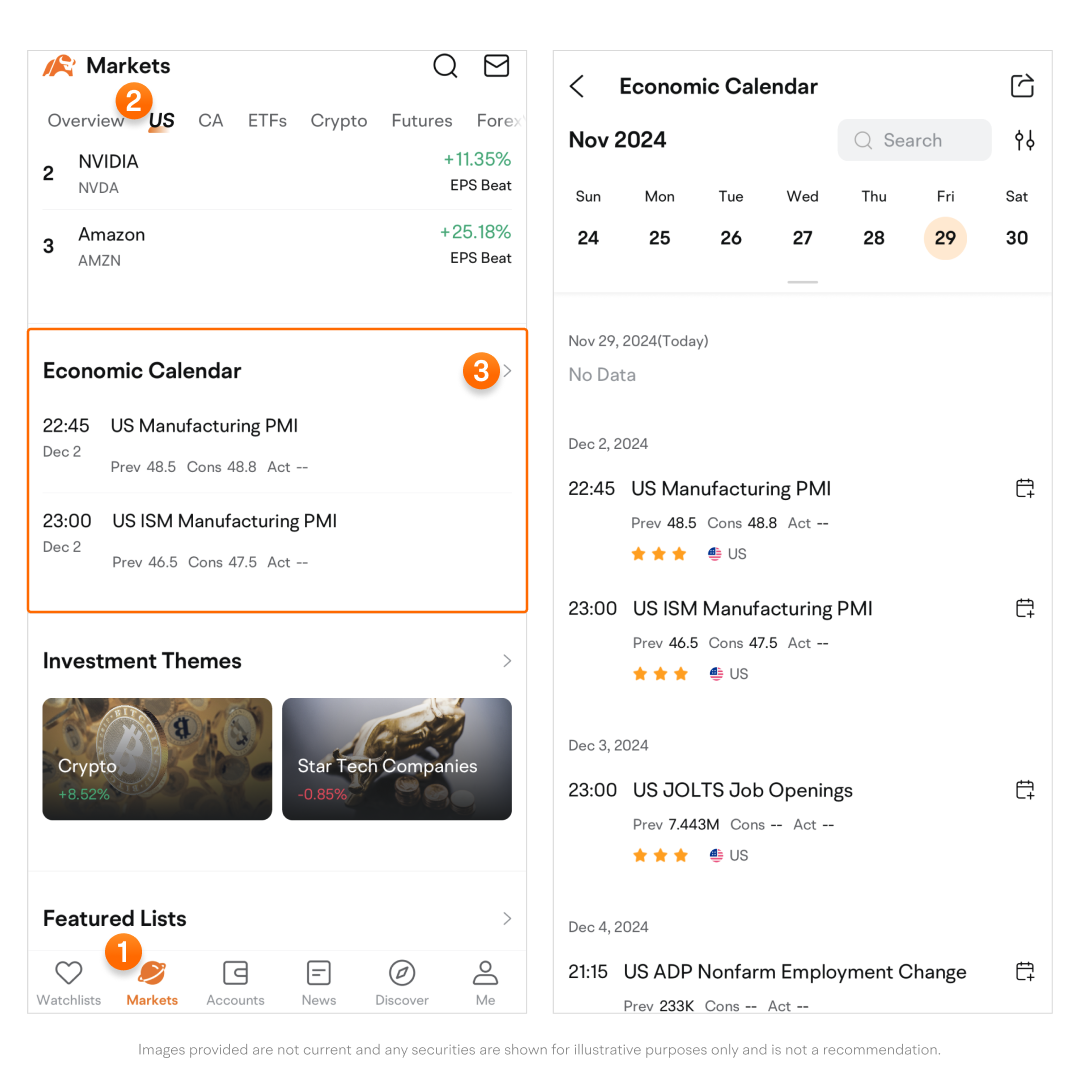Expand the Investment Themes chevron
1080x1081 pixels.
pyautogui.click(x=507, y=661)
